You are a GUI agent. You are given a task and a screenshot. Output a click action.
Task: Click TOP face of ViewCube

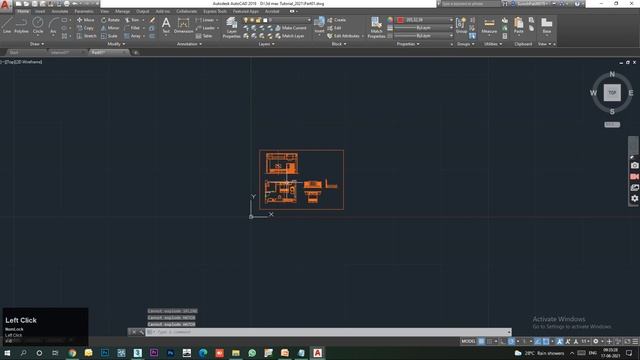point(612,93)
